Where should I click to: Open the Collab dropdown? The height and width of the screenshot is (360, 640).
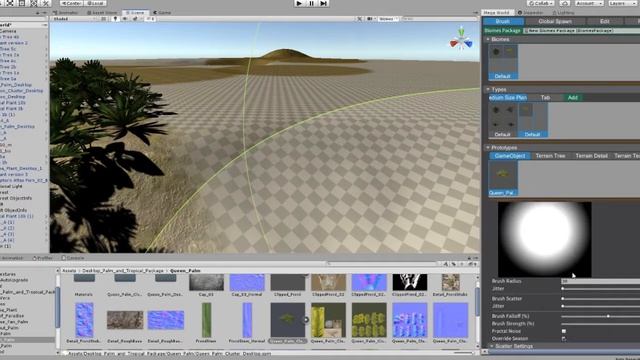point(541,3)
